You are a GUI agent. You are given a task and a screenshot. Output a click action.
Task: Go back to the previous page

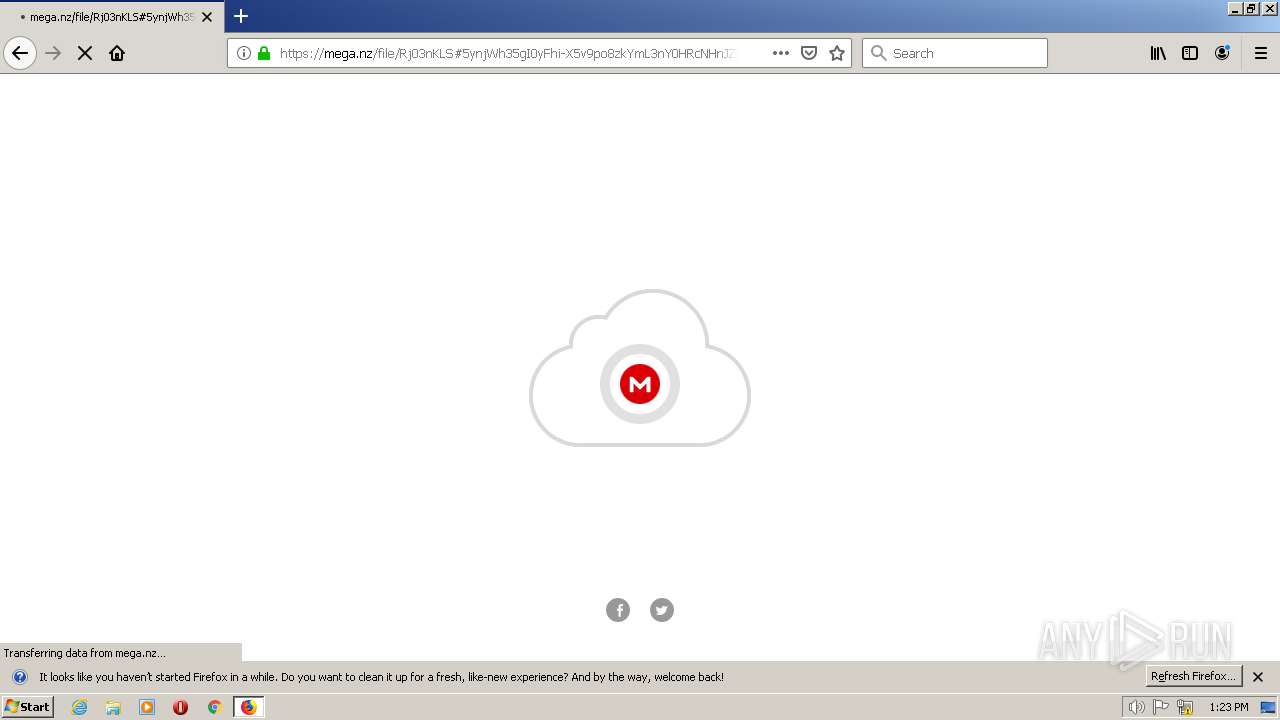pyautogui.click(x=20, y=53)
